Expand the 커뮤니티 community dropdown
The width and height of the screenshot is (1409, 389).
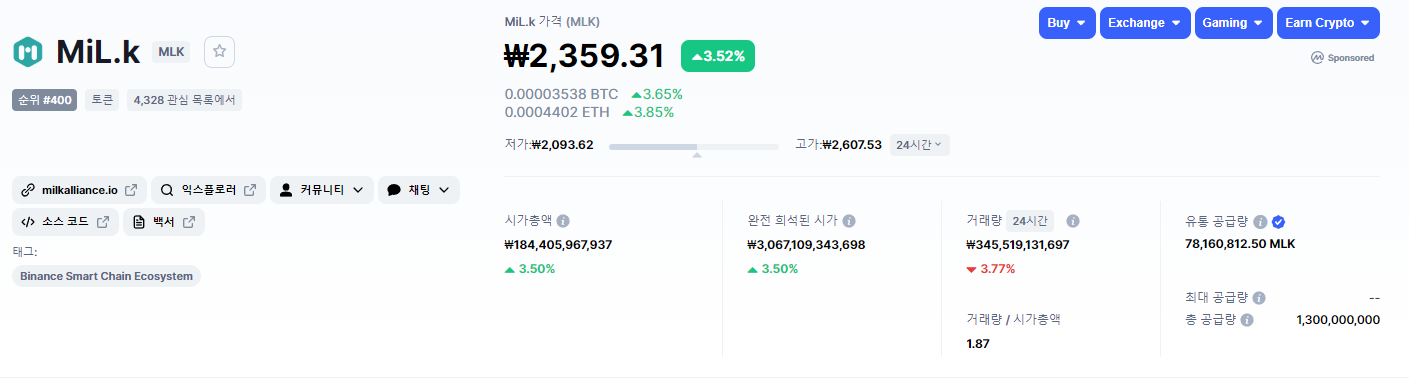322,190
